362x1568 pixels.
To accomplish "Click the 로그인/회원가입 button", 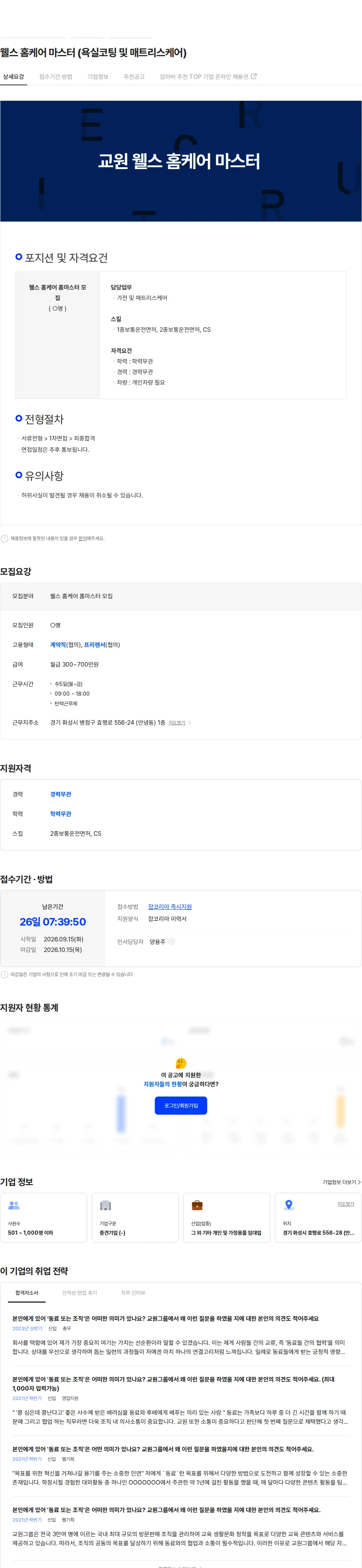I will (x=181, y=1105).
